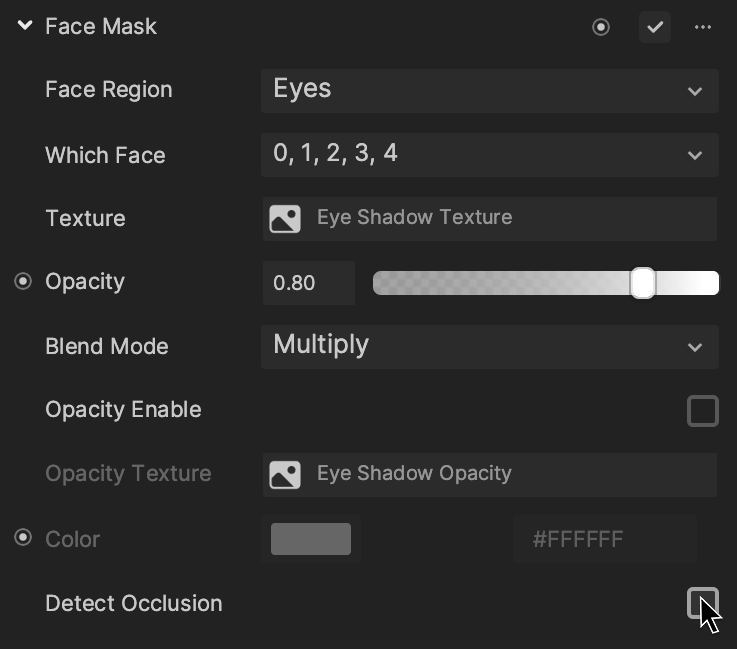Viewport: 737px width, 649px height.
Task: Open the Which Face dropdown
Action: tap(490, 155)
